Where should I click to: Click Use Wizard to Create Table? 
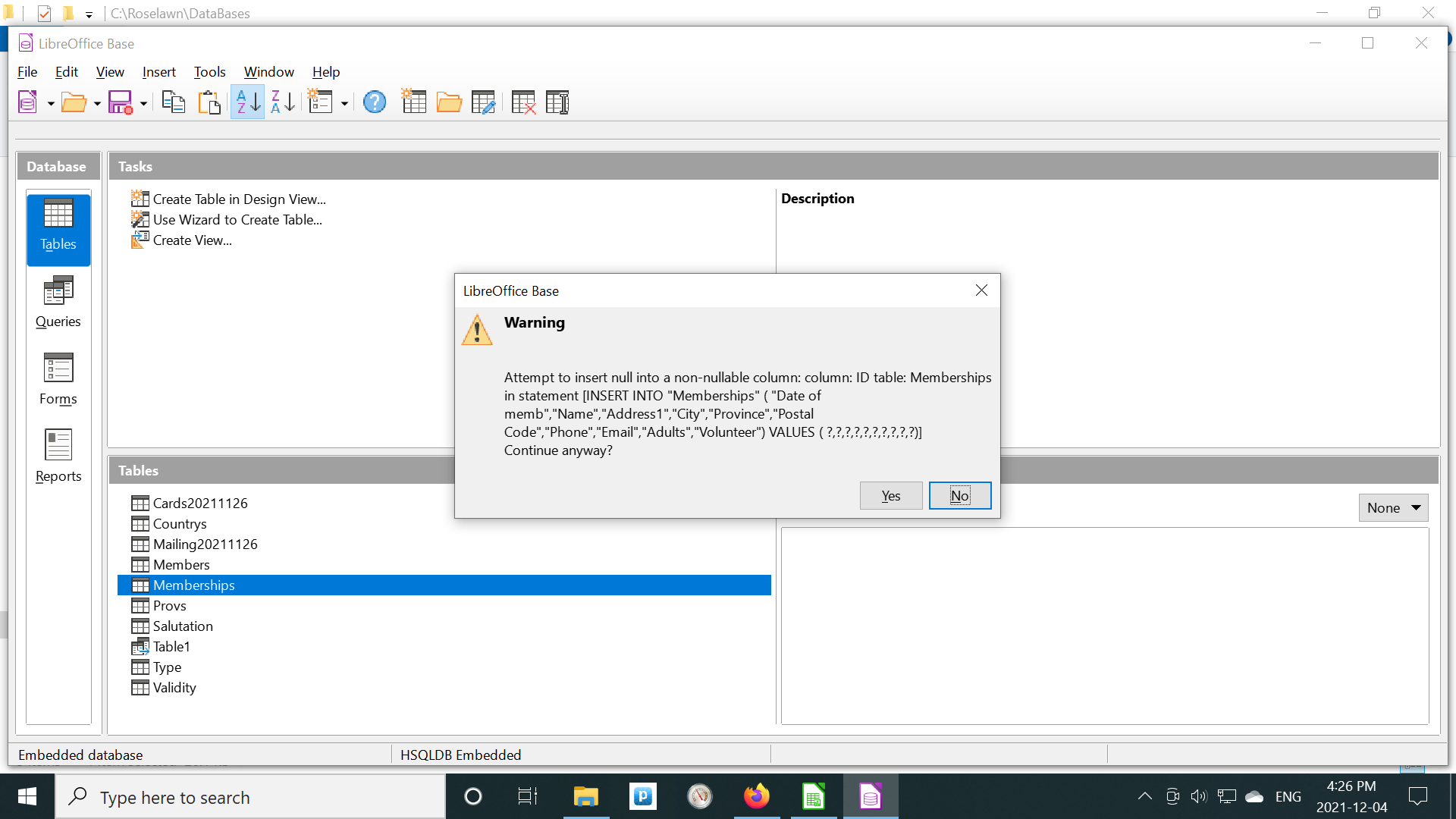click(227, 220)
